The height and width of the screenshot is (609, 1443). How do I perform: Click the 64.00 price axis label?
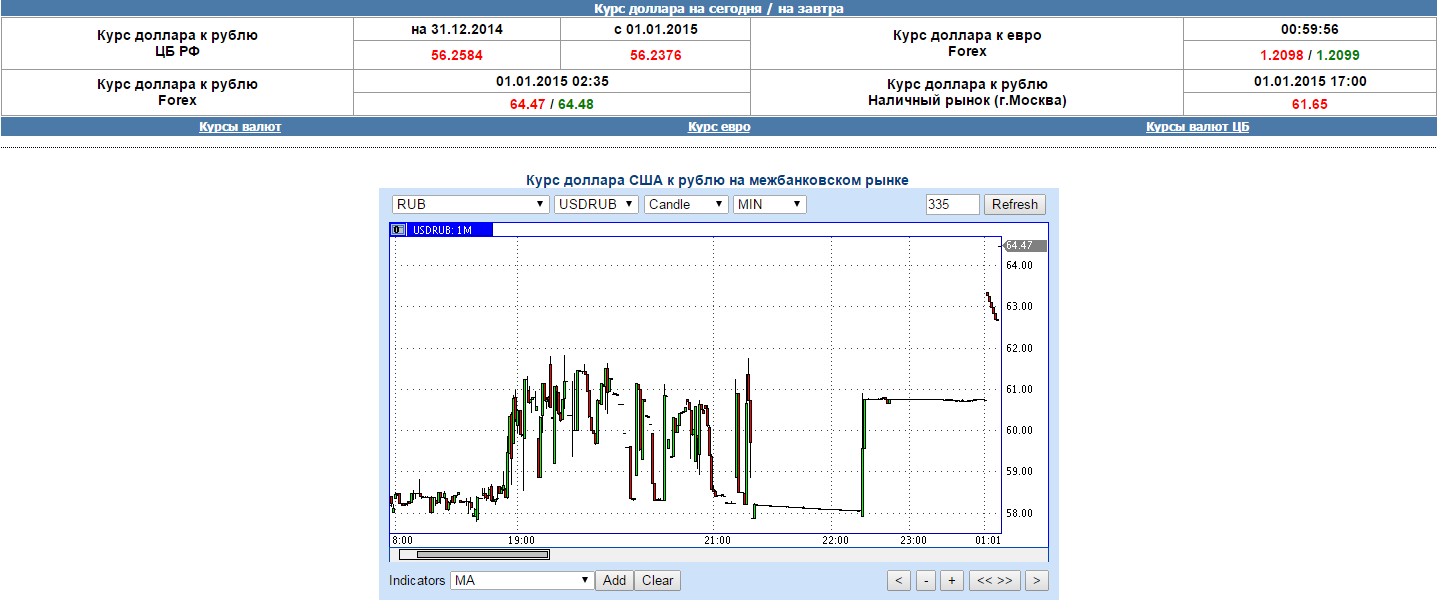point(1019,265)
